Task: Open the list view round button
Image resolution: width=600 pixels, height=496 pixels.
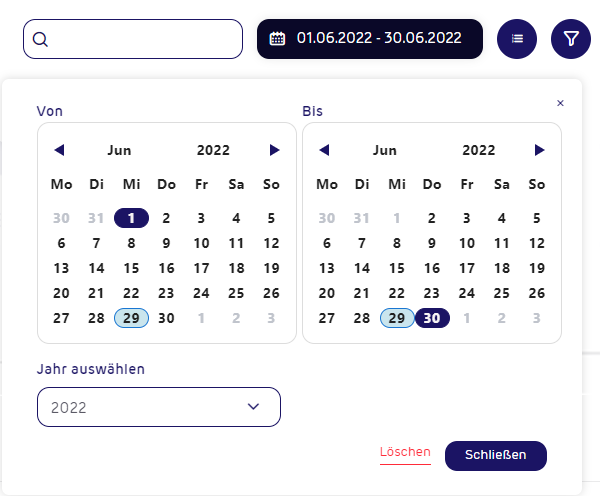Action: tap(517, 39)
